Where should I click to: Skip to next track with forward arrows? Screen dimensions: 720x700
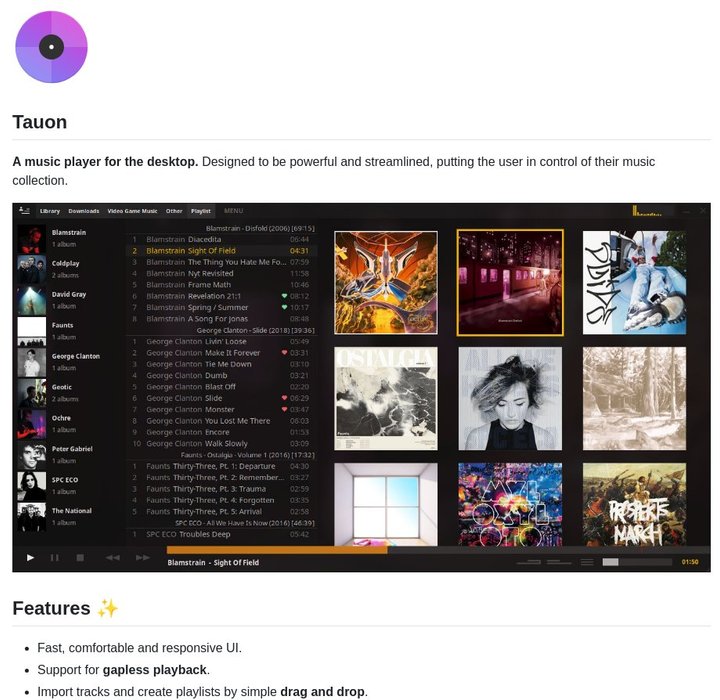[x=143, y=558]
